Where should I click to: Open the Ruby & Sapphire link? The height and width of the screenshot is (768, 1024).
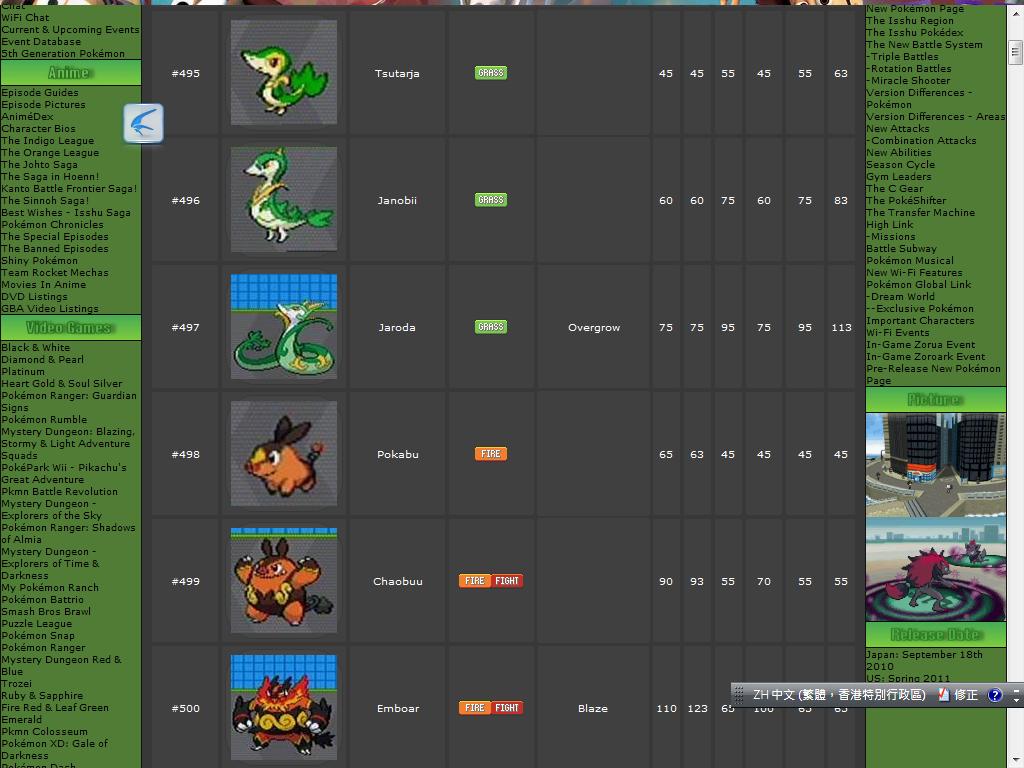[x=42, y=696]
